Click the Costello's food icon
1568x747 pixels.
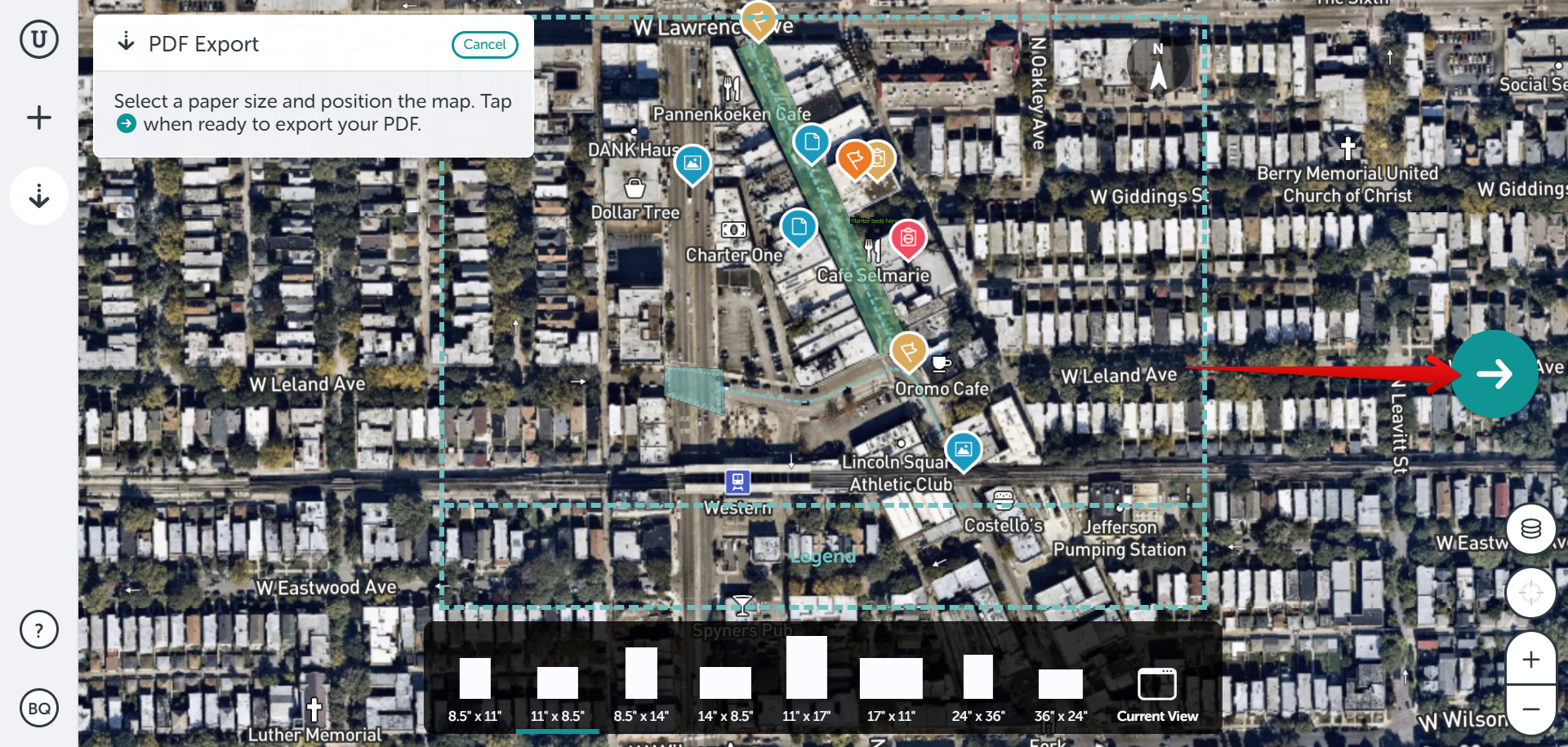coord(1004,499)
